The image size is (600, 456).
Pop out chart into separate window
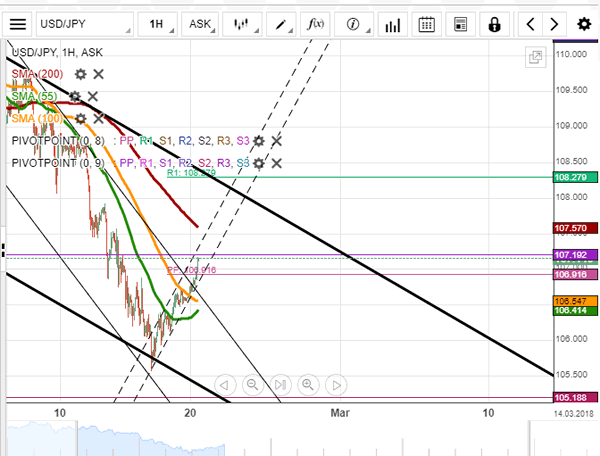(x=535, y=57)
